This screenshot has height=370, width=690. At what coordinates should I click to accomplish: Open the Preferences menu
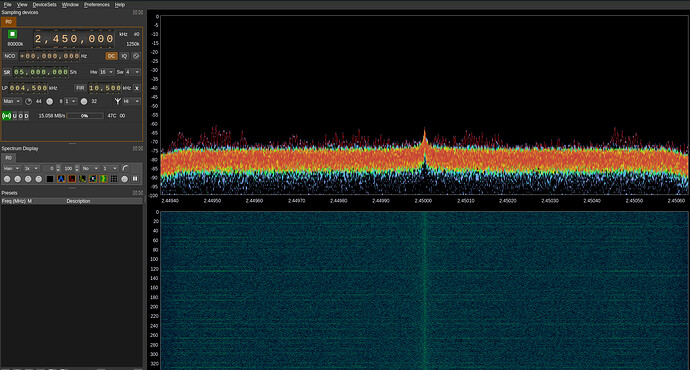click(97, 4)
